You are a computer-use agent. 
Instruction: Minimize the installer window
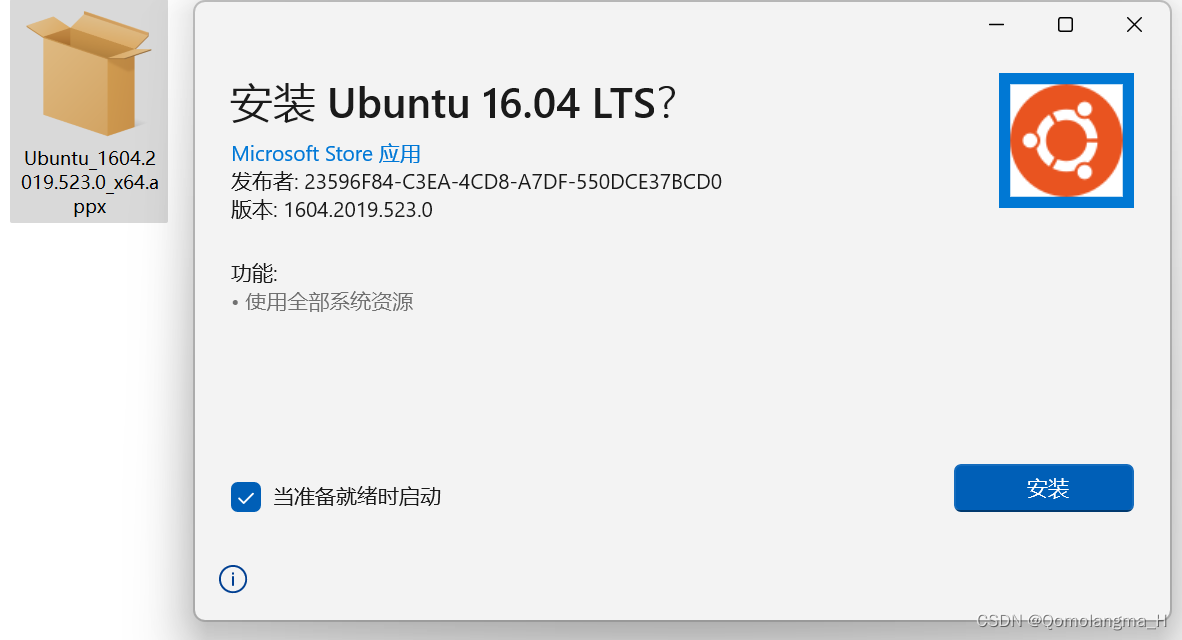tap(995, 24)
